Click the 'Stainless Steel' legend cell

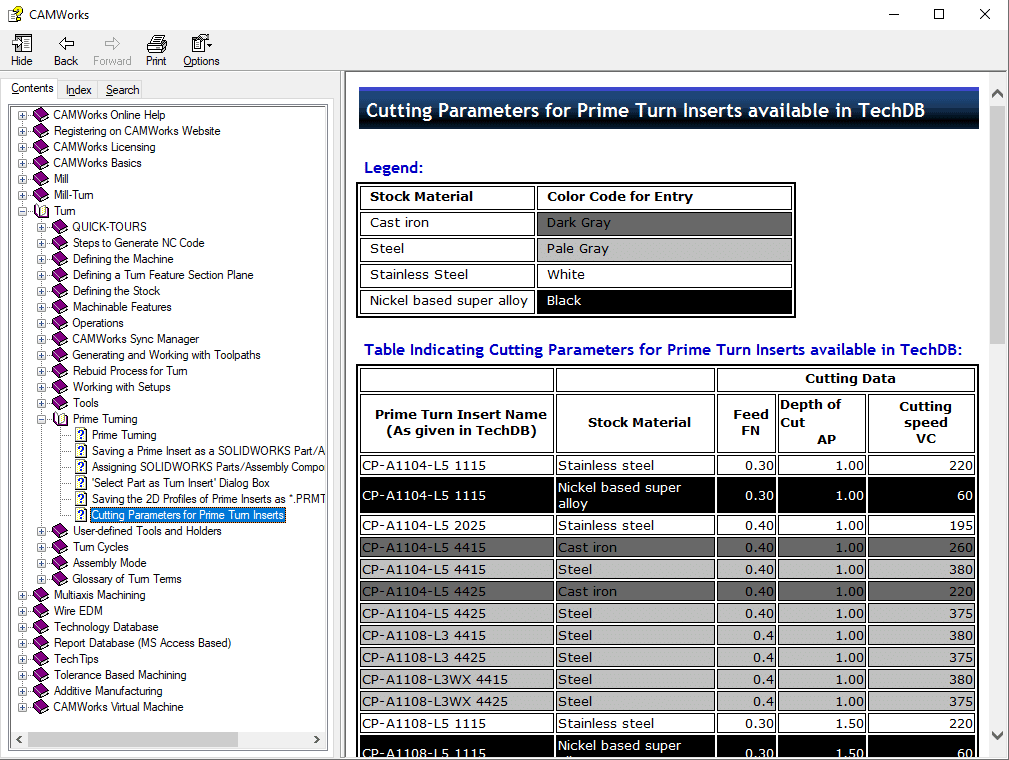tap(448, 275)
